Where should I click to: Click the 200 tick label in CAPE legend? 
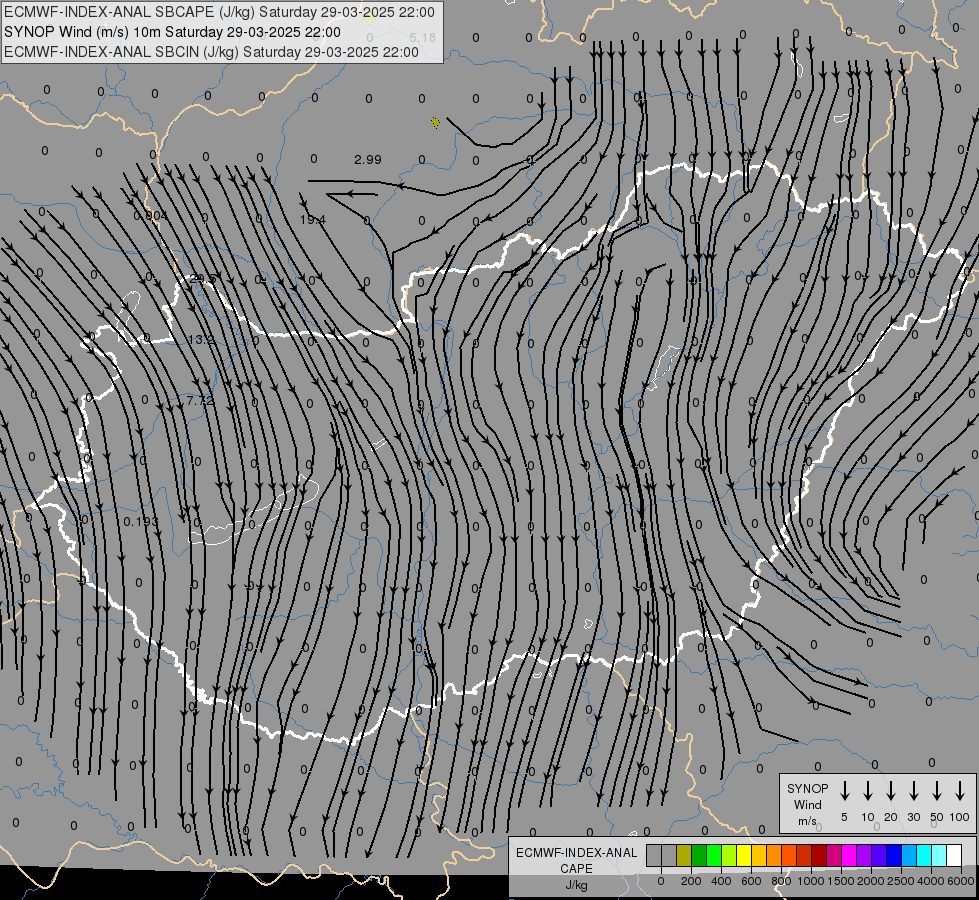point(691,881)
